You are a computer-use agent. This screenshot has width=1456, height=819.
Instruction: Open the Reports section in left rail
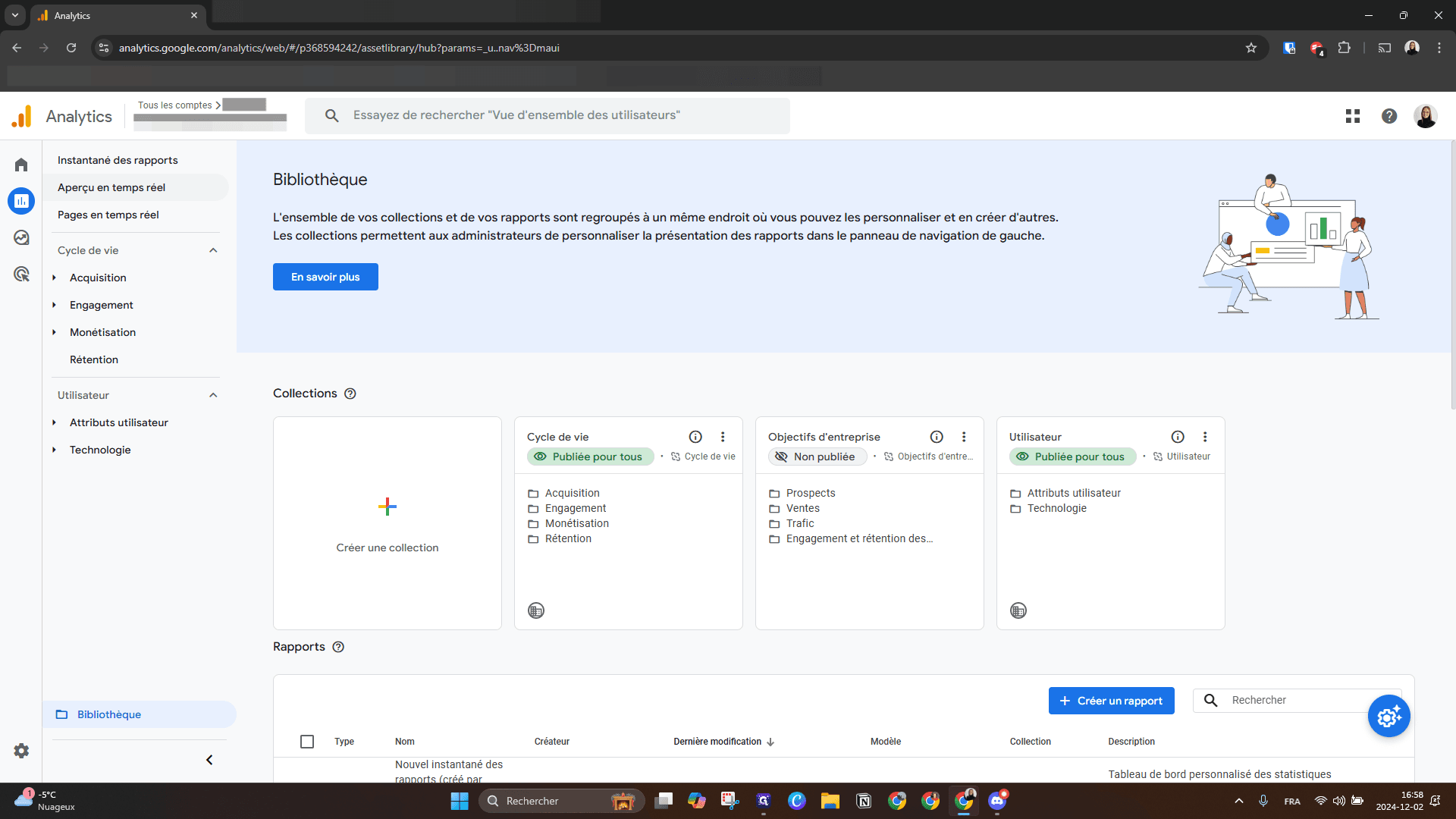point(21,201)
